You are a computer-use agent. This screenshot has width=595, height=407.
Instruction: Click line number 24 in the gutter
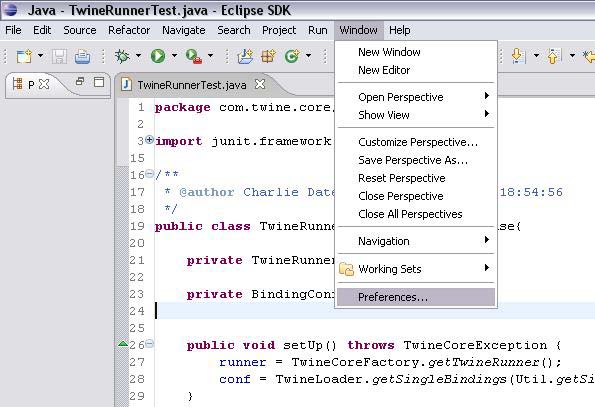pyautogui.click(x=137, y=311)
